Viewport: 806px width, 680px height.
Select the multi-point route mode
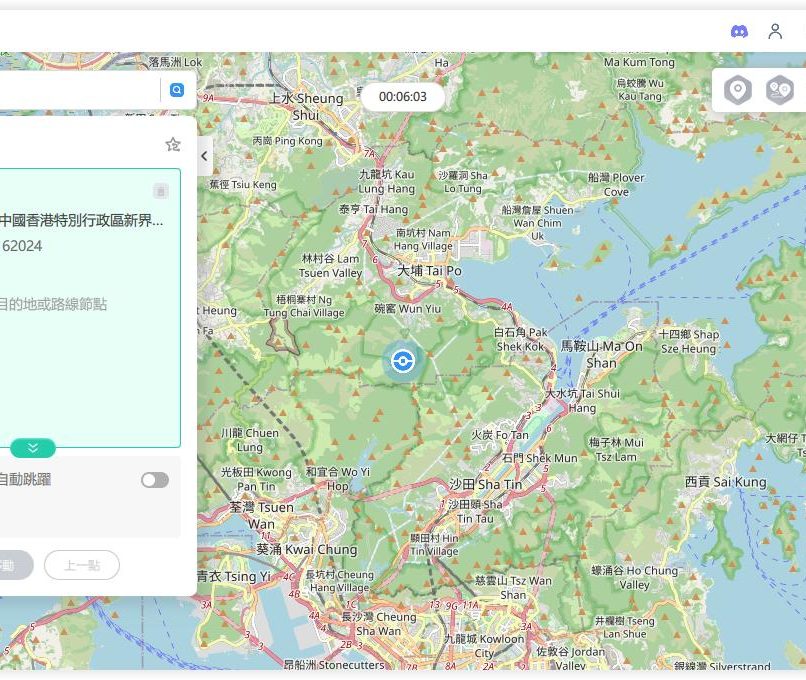pyautogui.click(x=779, y=90)
